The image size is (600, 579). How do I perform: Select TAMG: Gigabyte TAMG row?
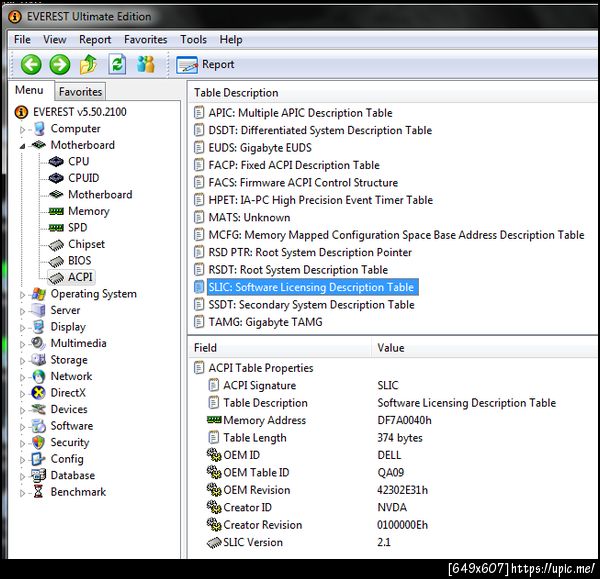[x=258, y=322]
